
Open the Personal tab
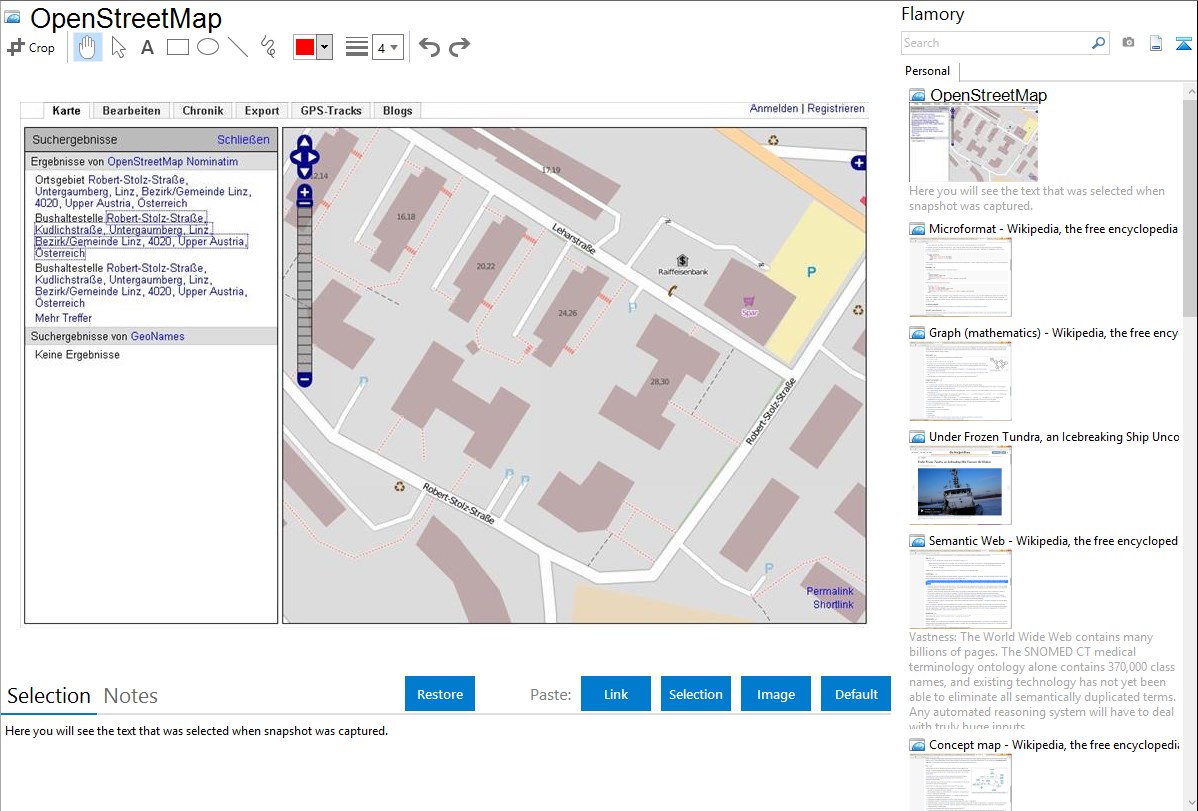point(927,71)
